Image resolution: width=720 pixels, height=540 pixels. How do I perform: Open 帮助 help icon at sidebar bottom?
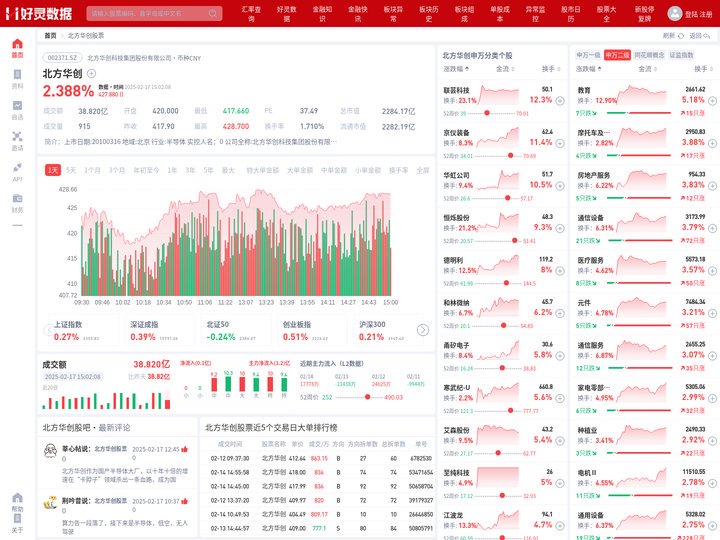tap(17, 498)
